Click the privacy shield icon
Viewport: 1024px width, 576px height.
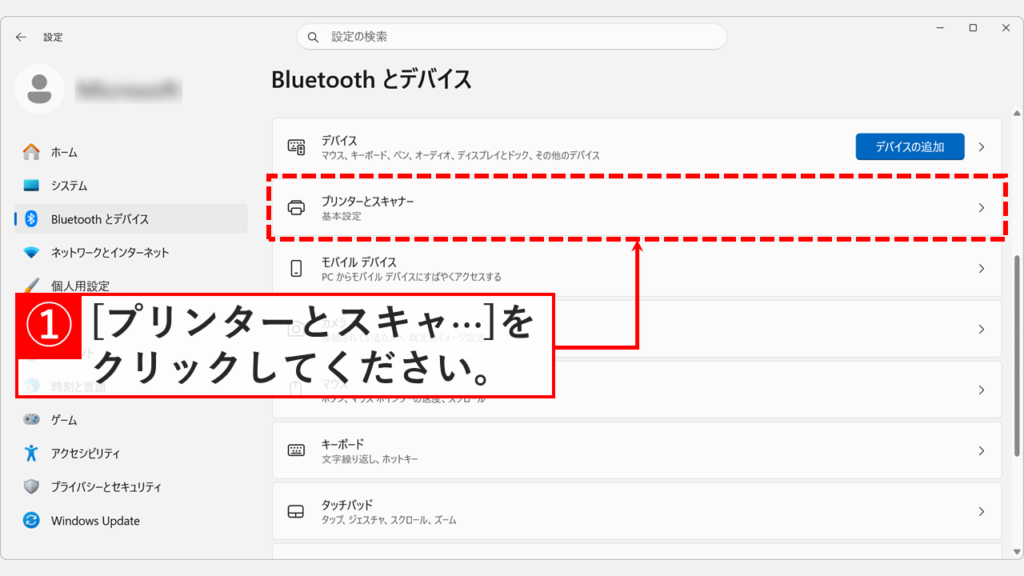pyautogui.click(x=31, y=487)
